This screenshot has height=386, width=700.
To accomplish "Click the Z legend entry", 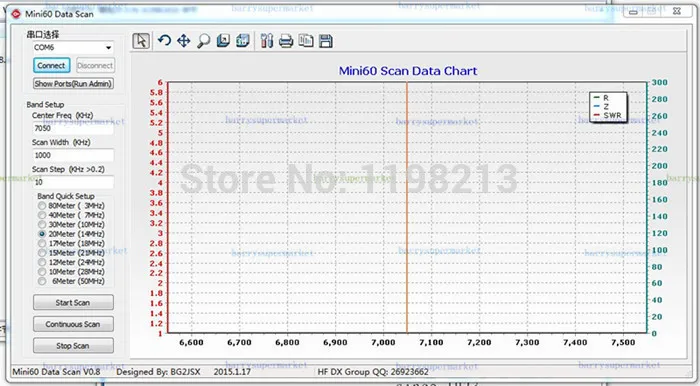I will tap(602, 107).
